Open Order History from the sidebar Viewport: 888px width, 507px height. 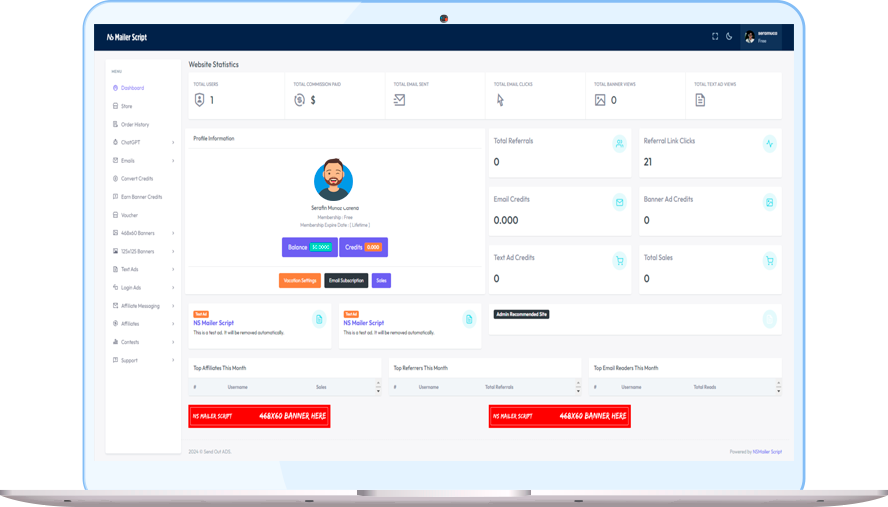pos(134,124)
